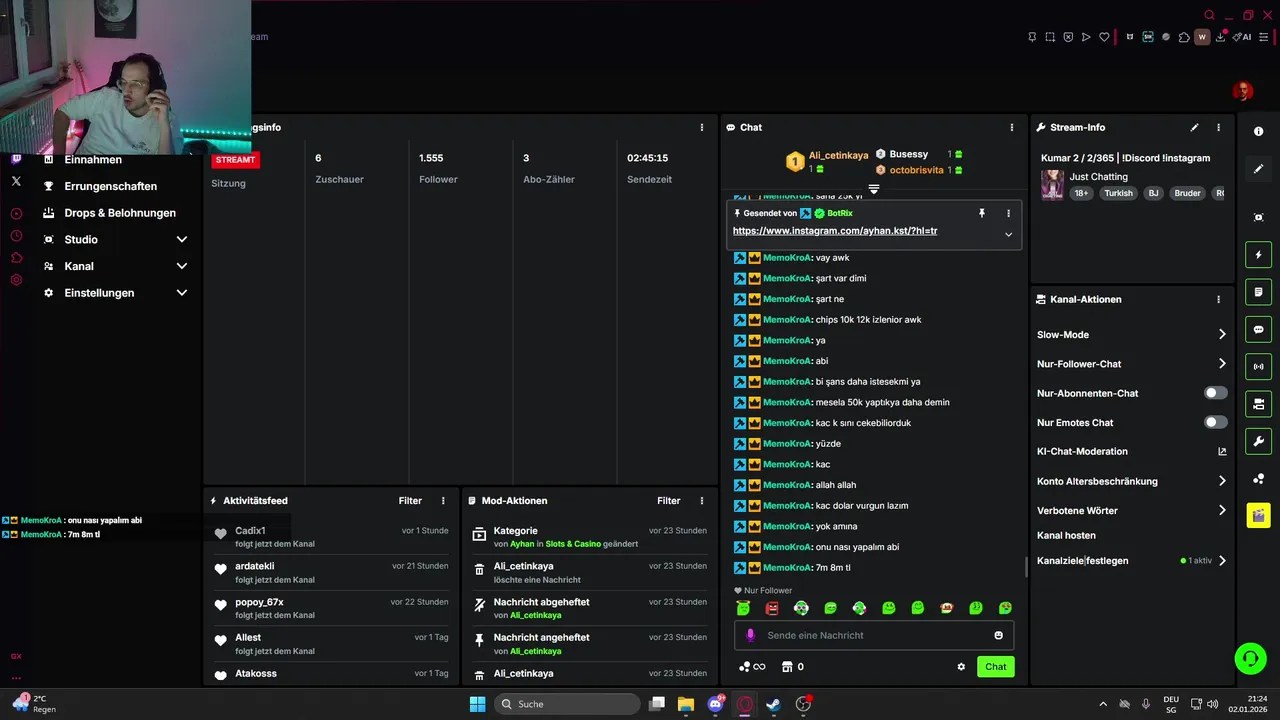Open the Kanal-Aktionen three-dot menu
Viewport: 1280px width, 720px height.
click(1218, 299)
